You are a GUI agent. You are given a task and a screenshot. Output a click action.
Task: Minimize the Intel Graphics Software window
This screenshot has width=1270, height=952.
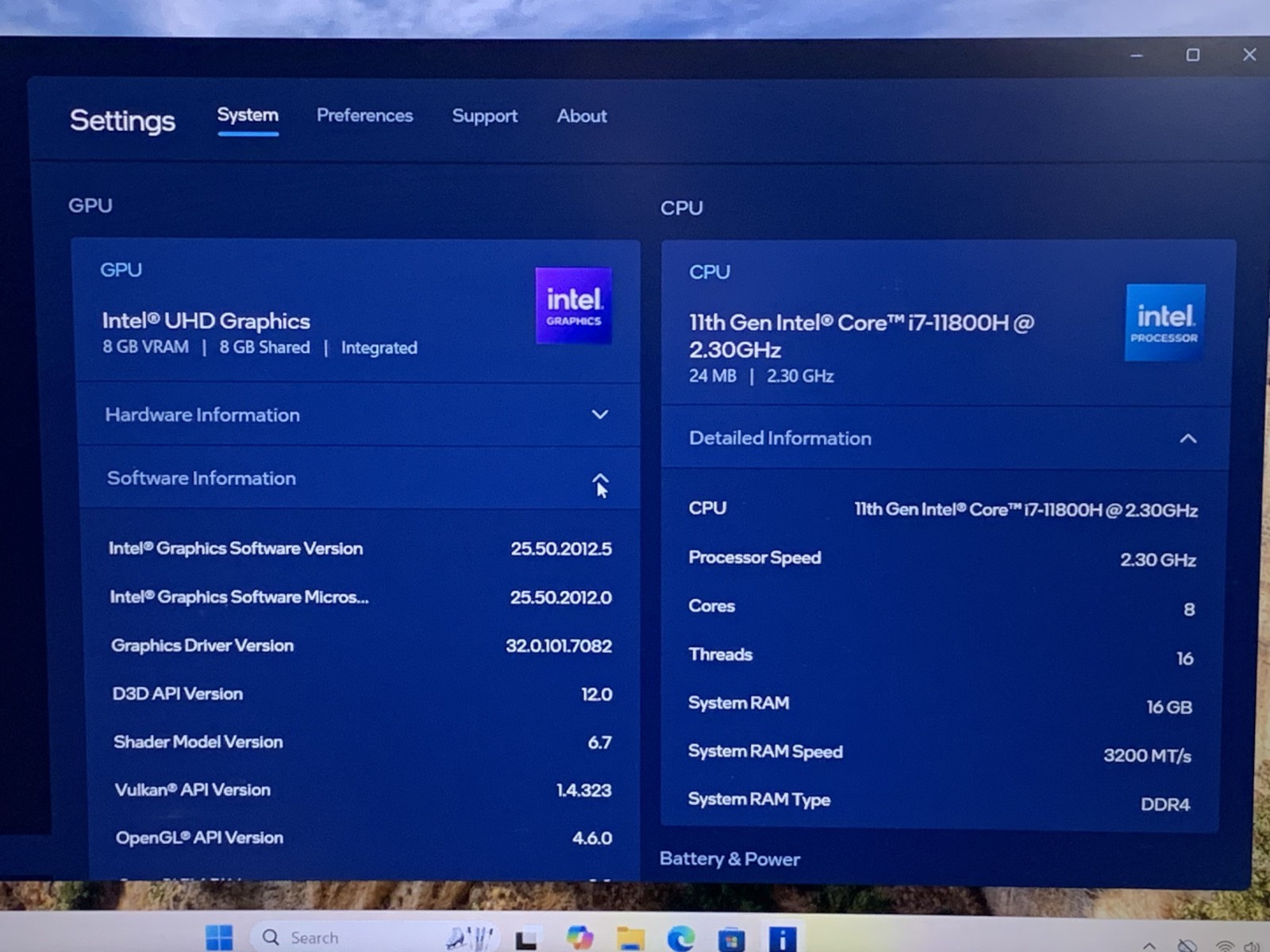(x=1137, y=56)
